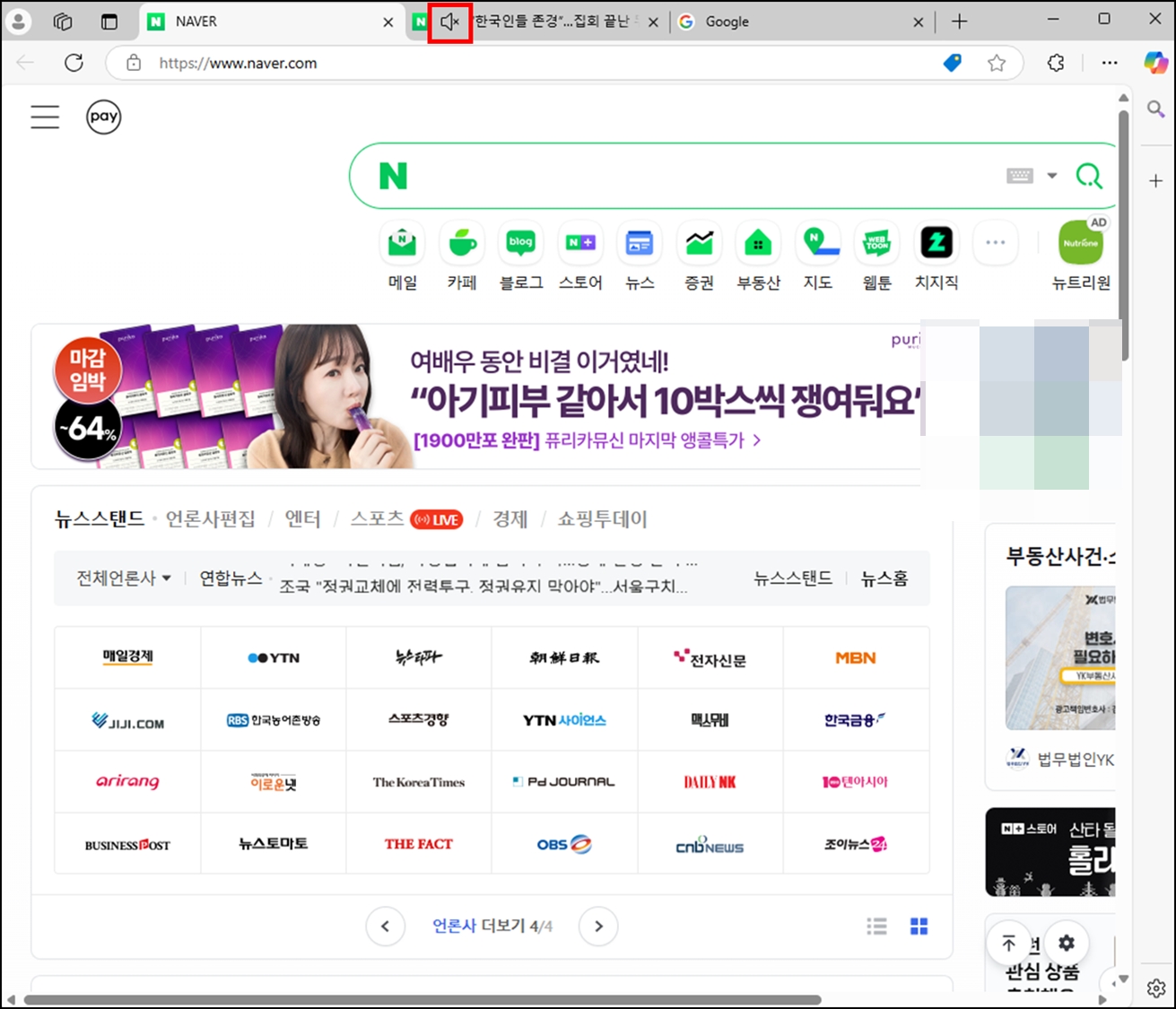
Task: Open the News (뉴스) shortcut icon
Action: point(640,243)
